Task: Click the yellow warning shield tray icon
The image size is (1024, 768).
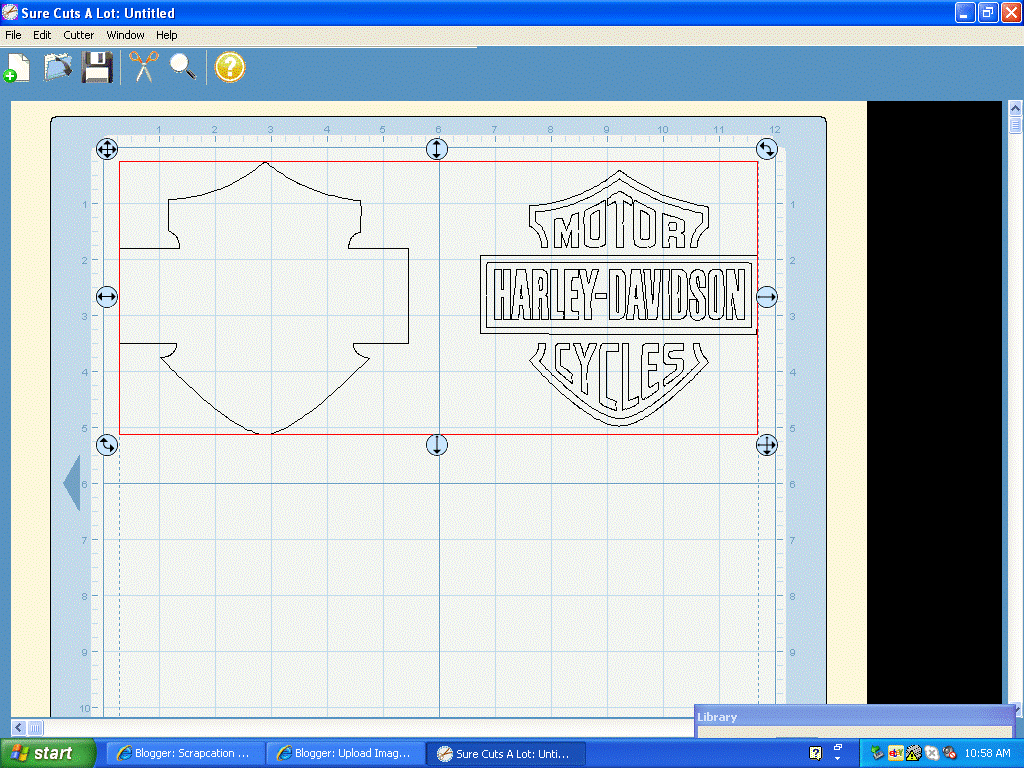Action: 914,754
